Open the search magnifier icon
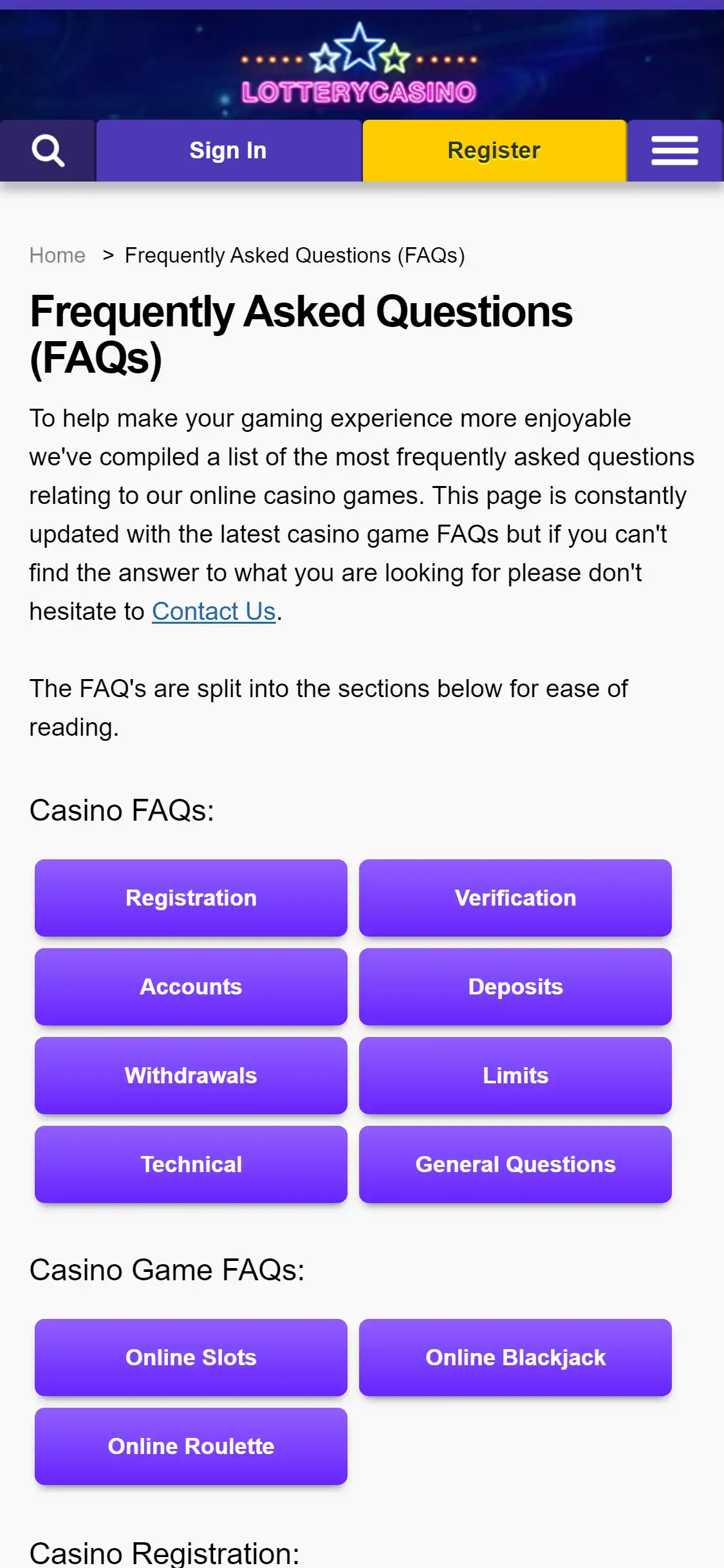 pyautogui.click(x=48, y=151)
